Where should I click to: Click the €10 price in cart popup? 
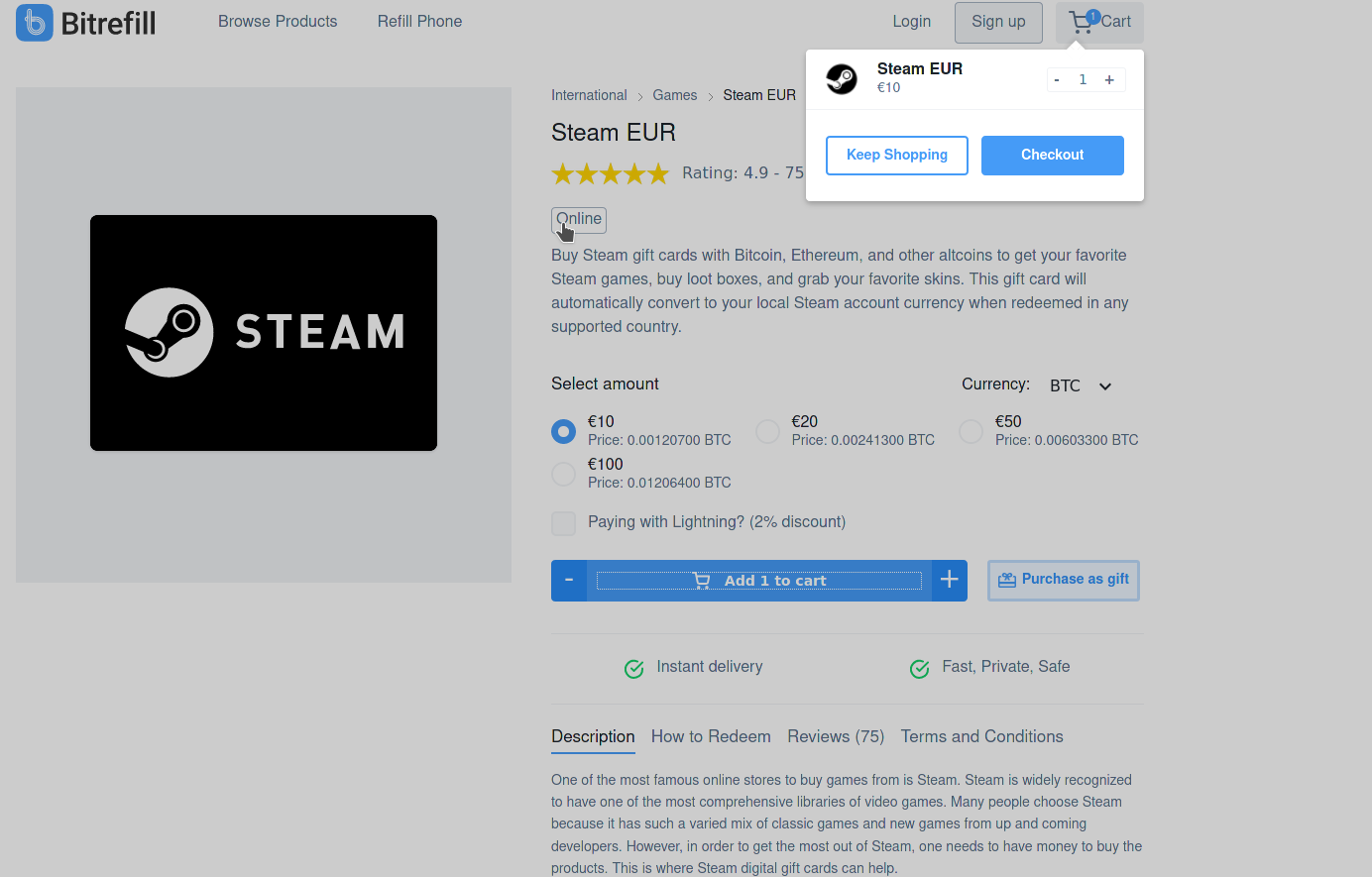(x=889, y=87)
